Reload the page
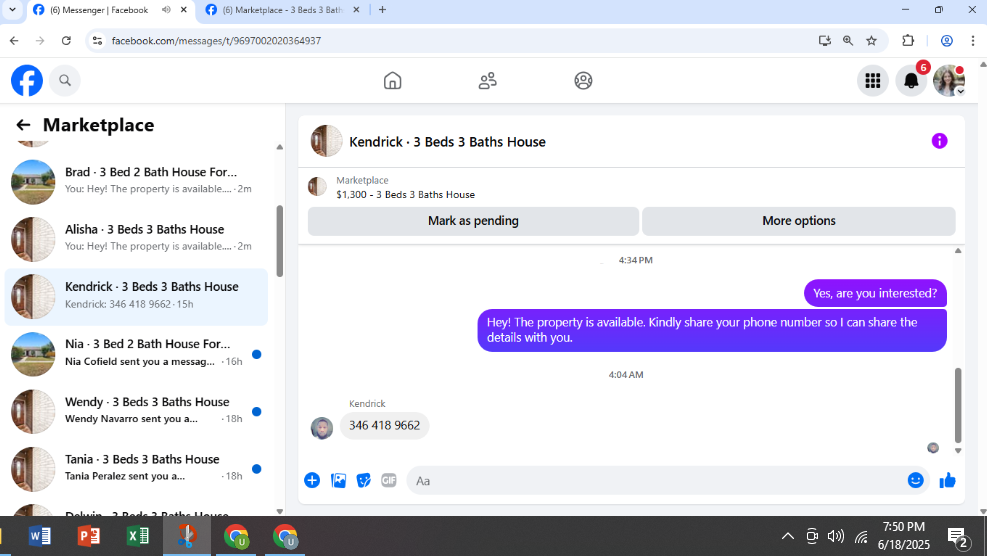 pyautogui.click(x=66, y=41)
